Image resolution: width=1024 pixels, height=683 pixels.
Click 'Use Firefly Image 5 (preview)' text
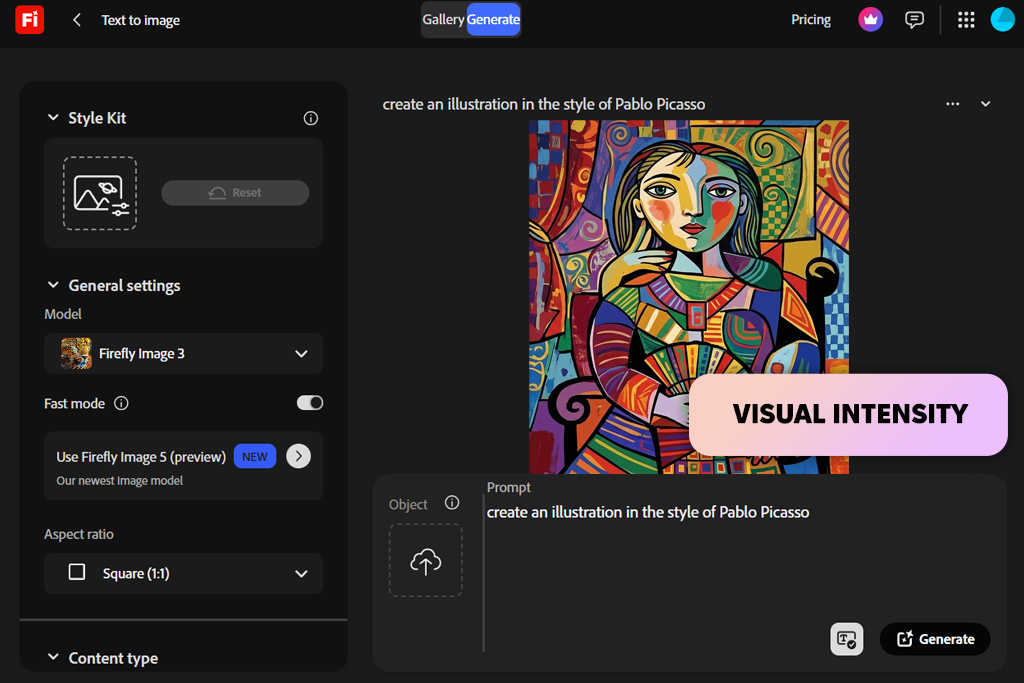(x=141, y=457)
